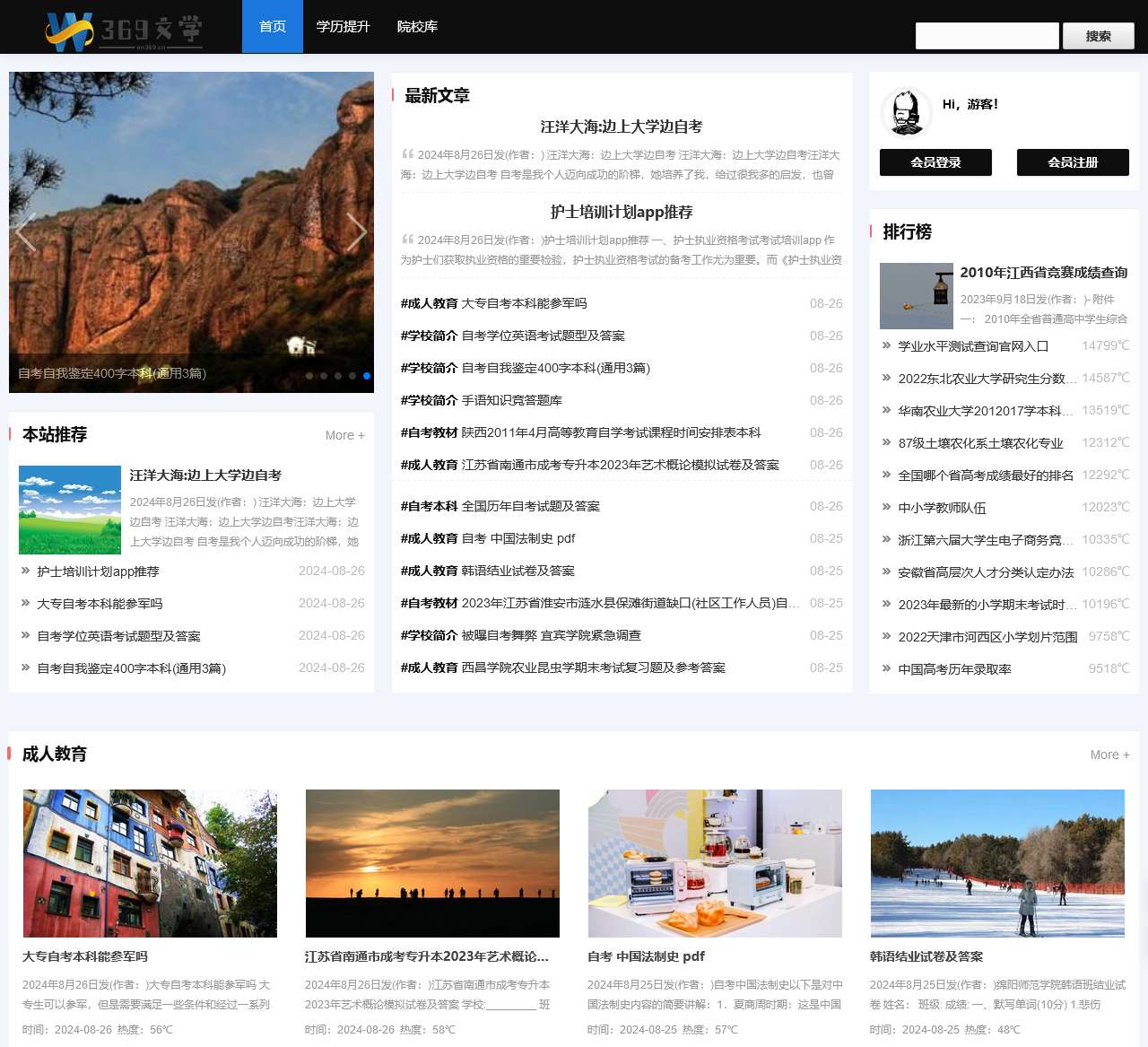Select the last active carousel indicator dot
1148x1047 pixels.
pos(367,376)
